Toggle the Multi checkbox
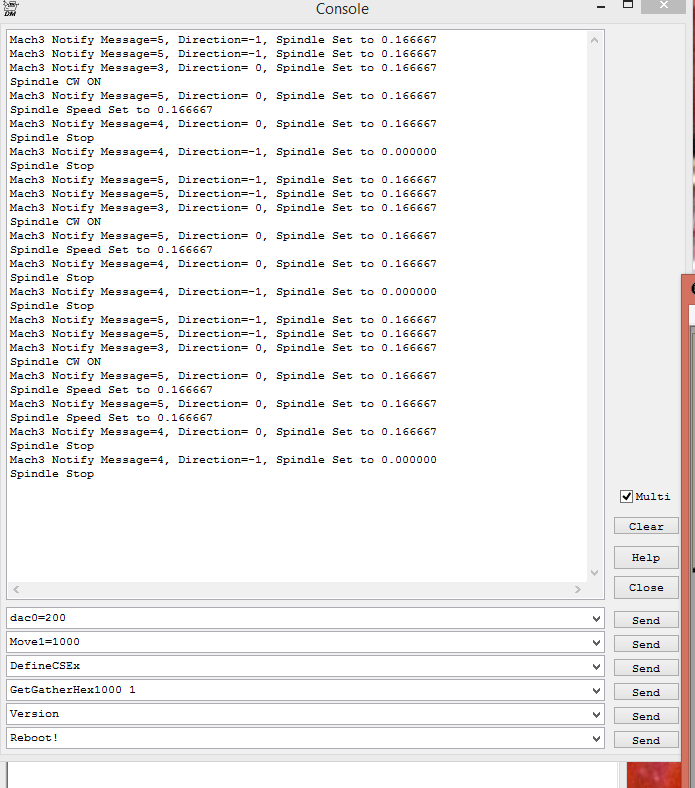 tap(627, 496)
